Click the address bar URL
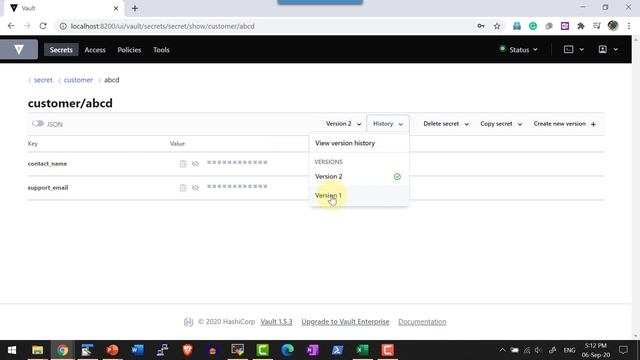The width and height of the screenshot is (640, 360). (x=162, y=26)
